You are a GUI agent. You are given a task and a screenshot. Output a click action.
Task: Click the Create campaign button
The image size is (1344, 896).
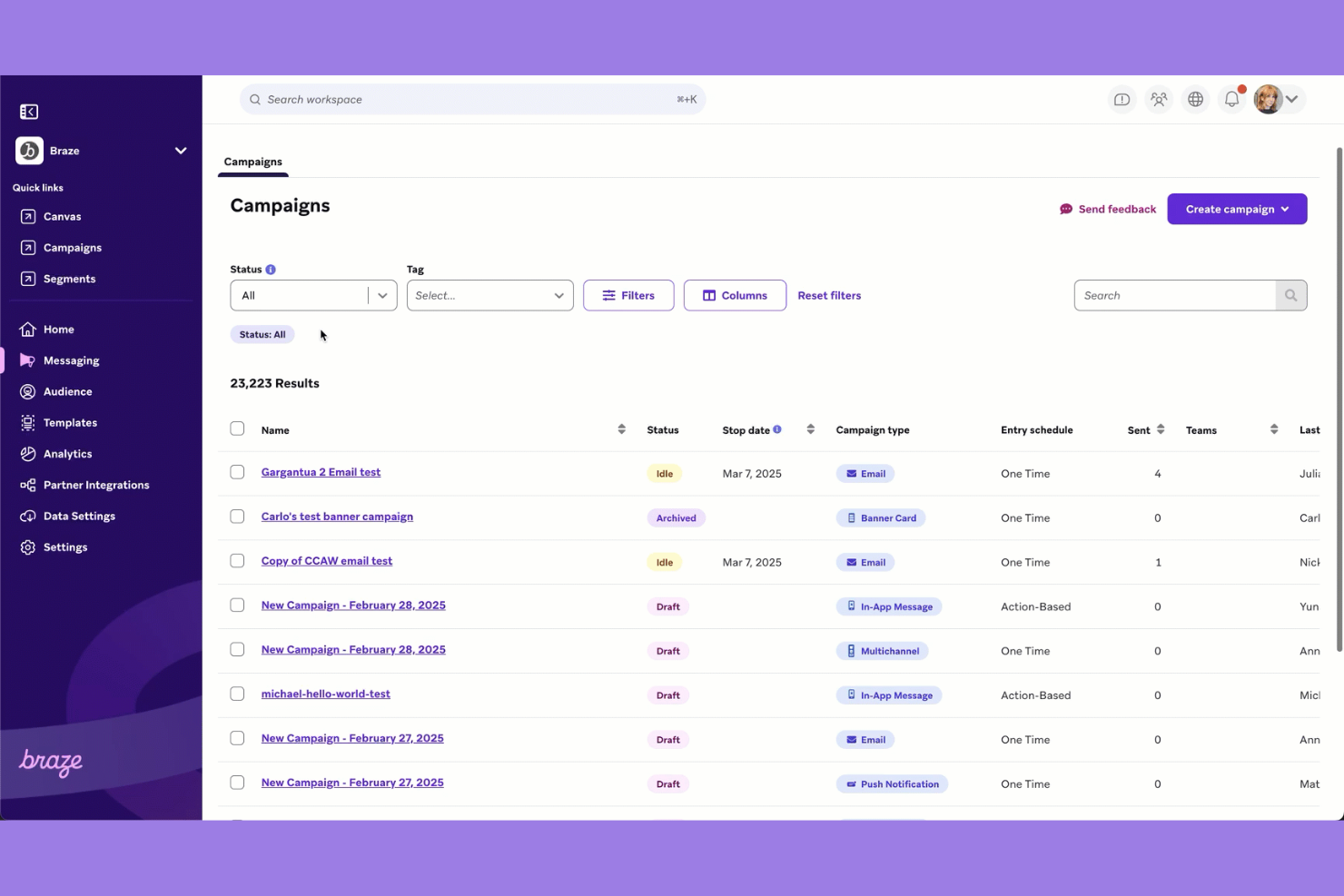click(x=1237, y=209)
